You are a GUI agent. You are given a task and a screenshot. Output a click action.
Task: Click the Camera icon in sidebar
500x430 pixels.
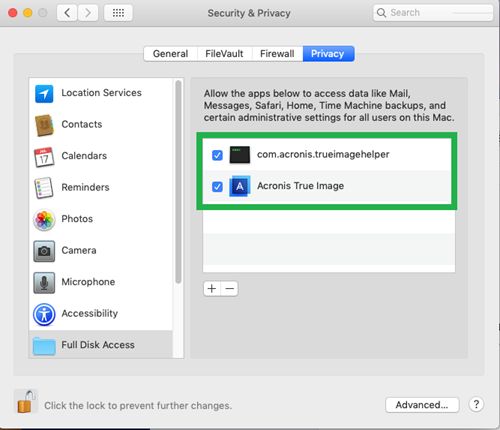pyautogui.click(x=44, y=251)
